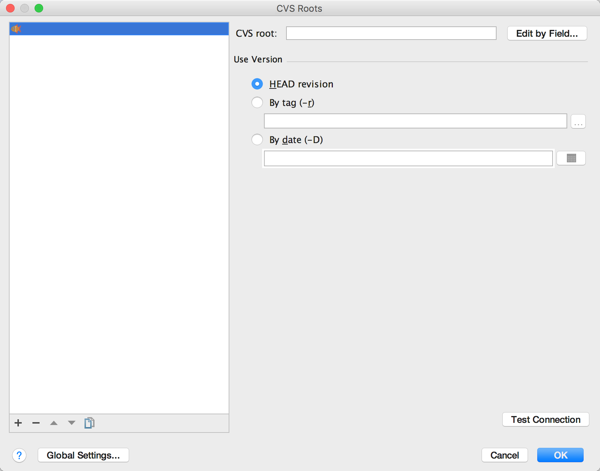Click Edit by Field button
The height and width of the screenshot is (471, 600).
coord(547,34)
